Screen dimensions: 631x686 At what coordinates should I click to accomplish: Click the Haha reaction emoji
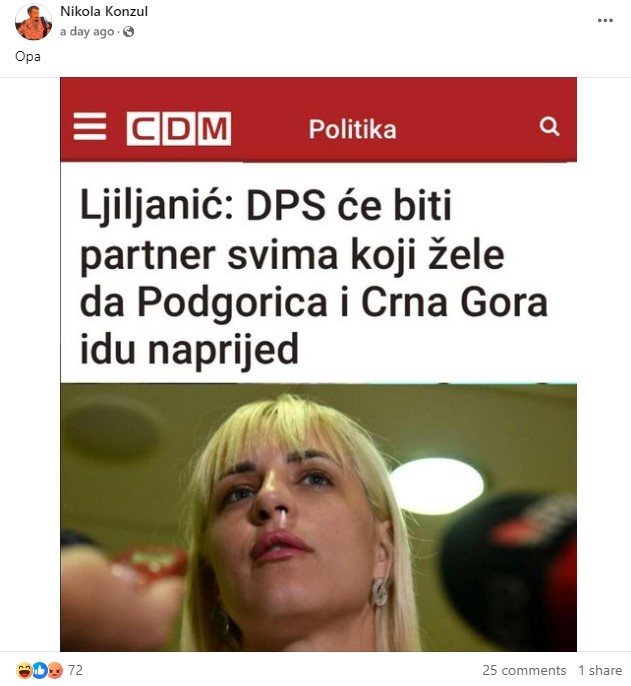[x=24, y=670]
